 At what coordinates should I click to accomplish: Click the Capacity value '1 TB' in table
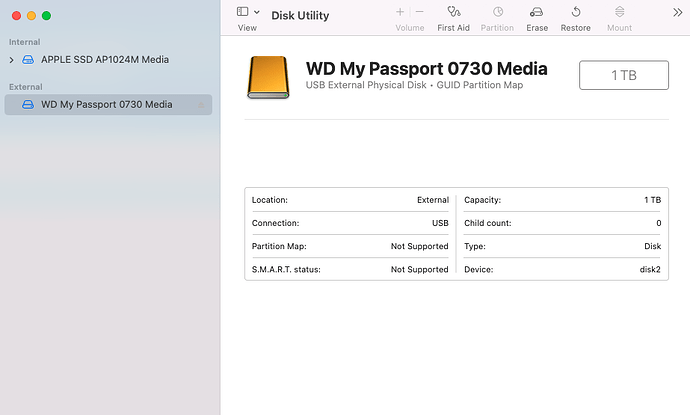[653, 200]
